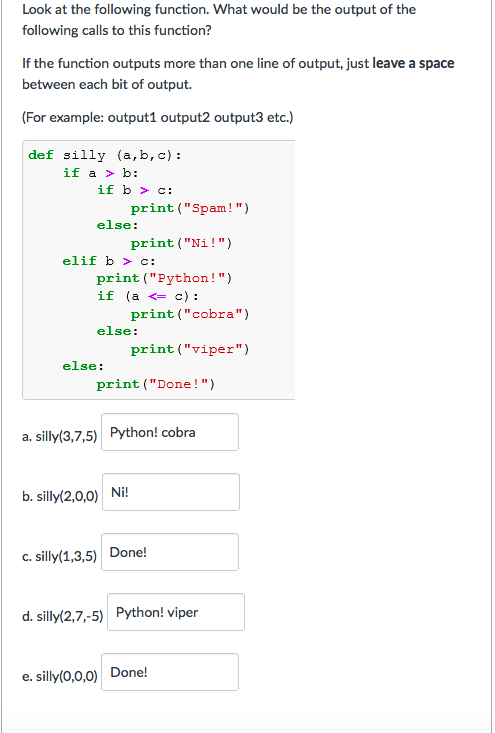
Task: Click the 'if (a <= c):' code line
Action: click(148, 296)
